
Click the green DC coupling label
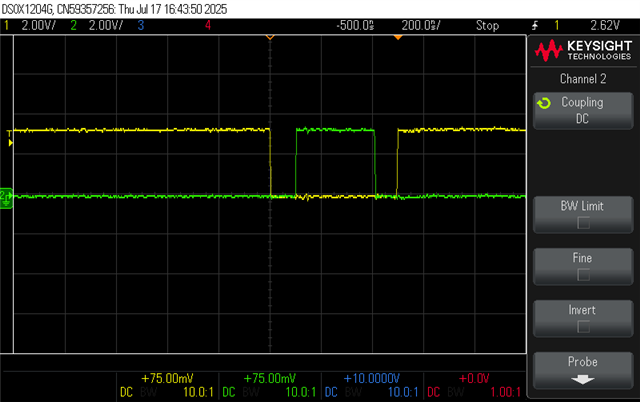coord(229,392)
